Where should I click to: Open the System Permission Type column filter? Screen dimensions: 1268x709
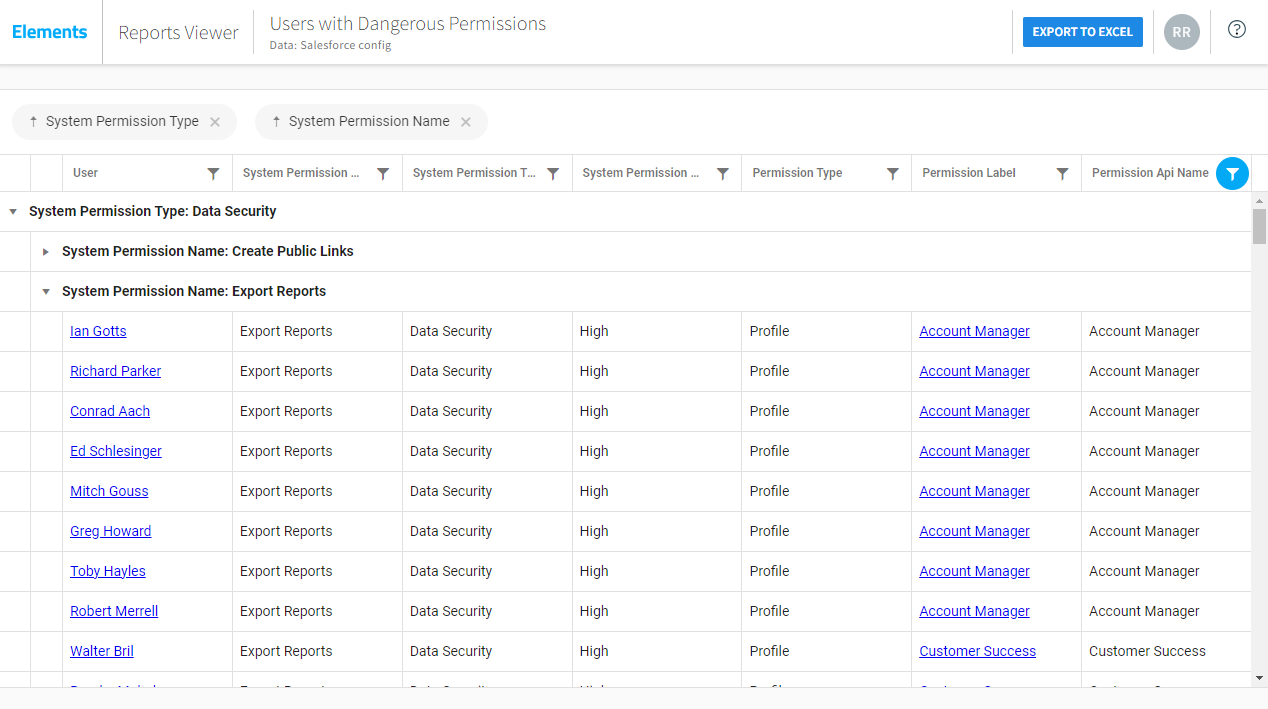pos(553,173)
